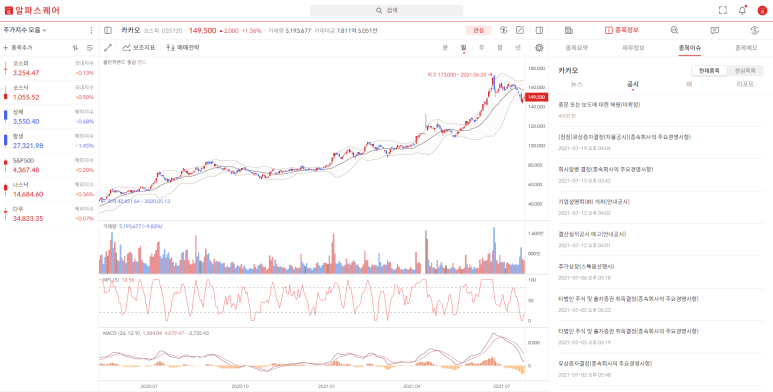Switch chart to 년 interval

518,48
